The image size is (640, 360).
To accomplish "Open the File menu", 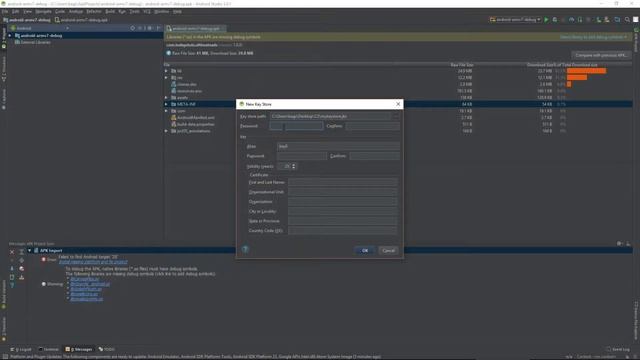I will [x=5, y=11].
